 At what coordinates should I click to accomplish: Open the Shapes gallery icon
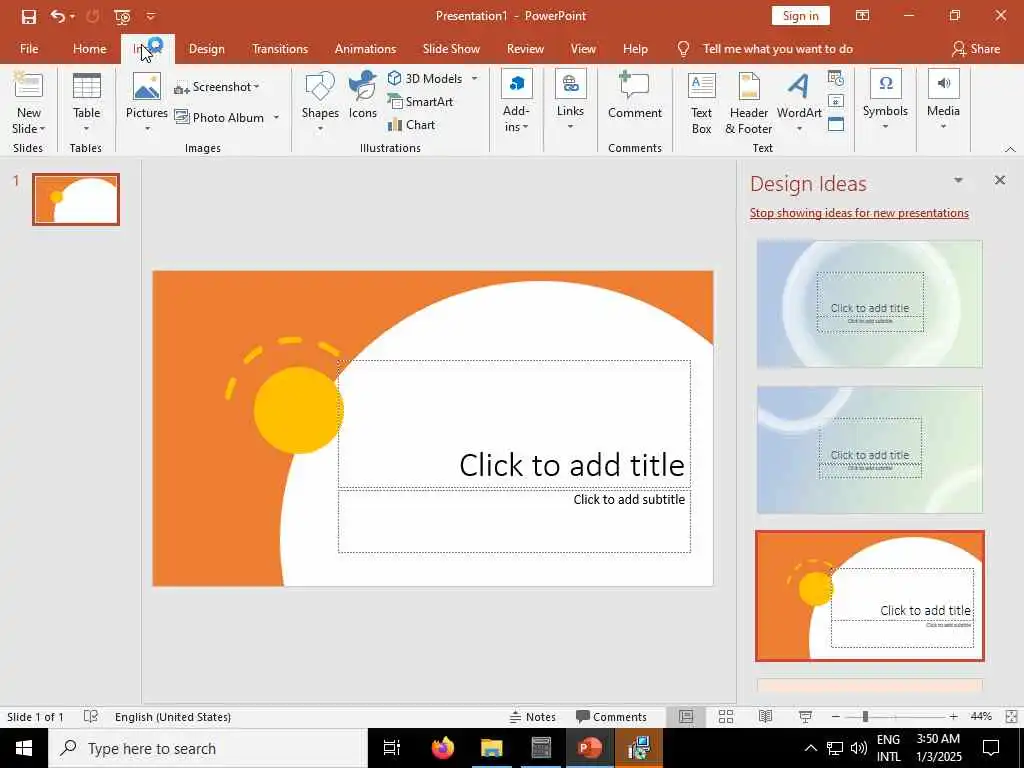320,86
